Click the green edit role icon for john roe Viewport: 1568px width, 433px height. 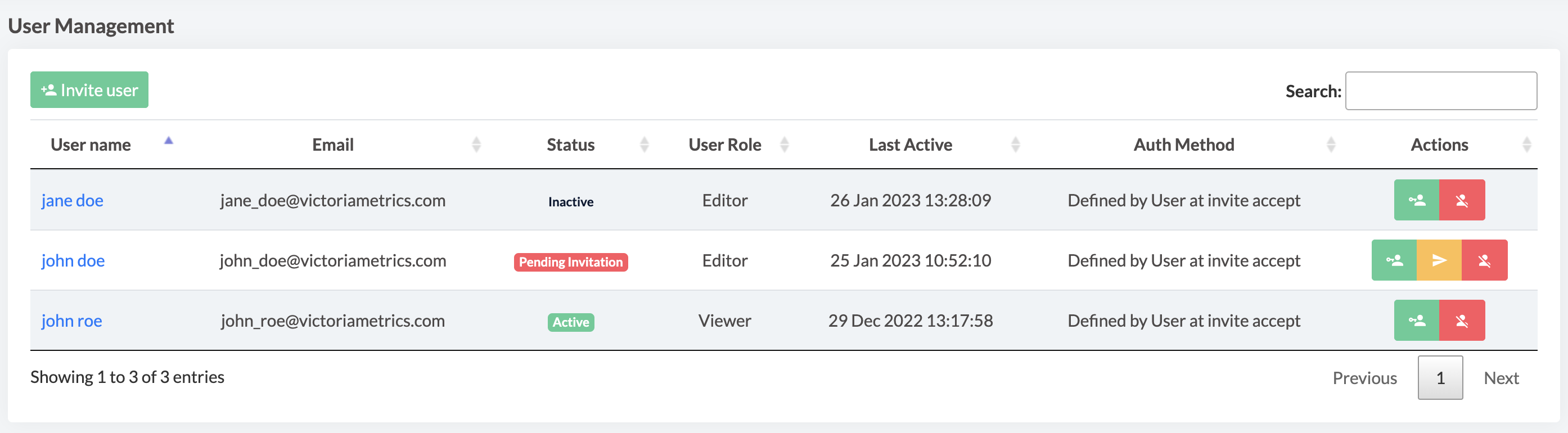[1417, 321]
